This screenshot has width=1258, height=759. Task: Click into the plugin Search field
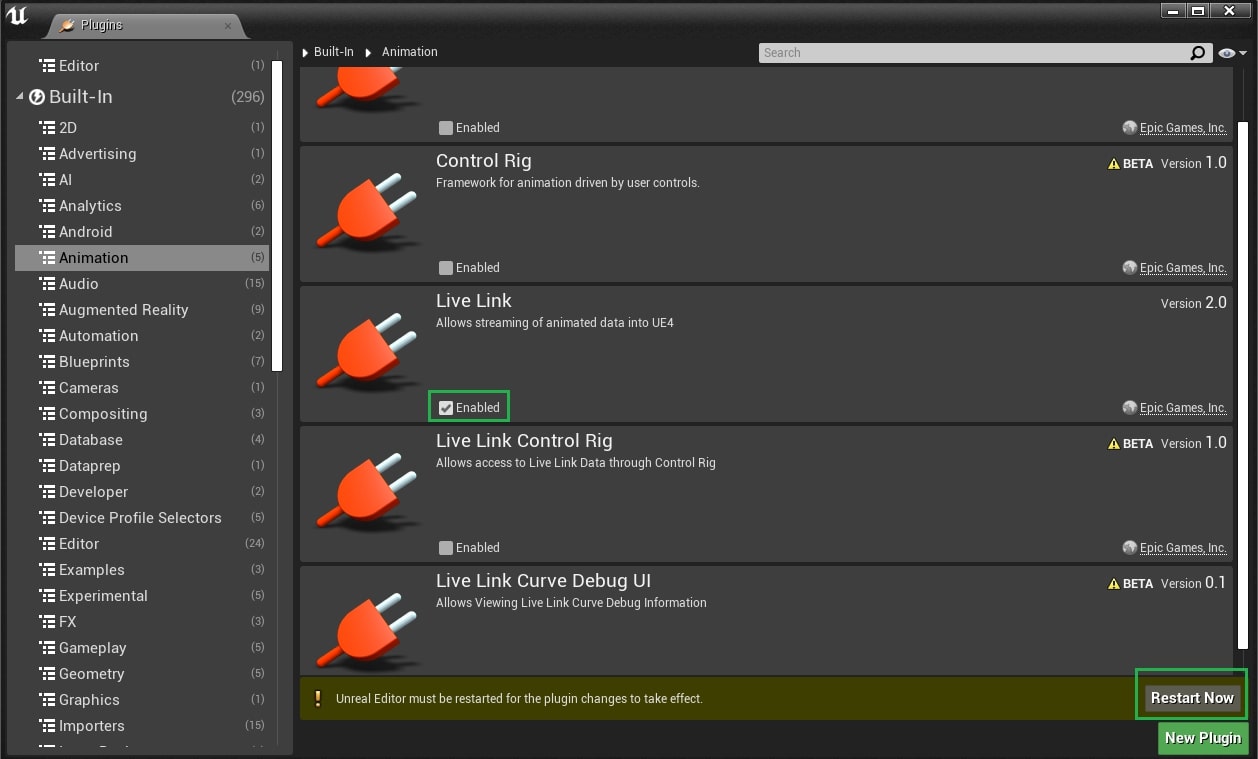coord(970,53)
